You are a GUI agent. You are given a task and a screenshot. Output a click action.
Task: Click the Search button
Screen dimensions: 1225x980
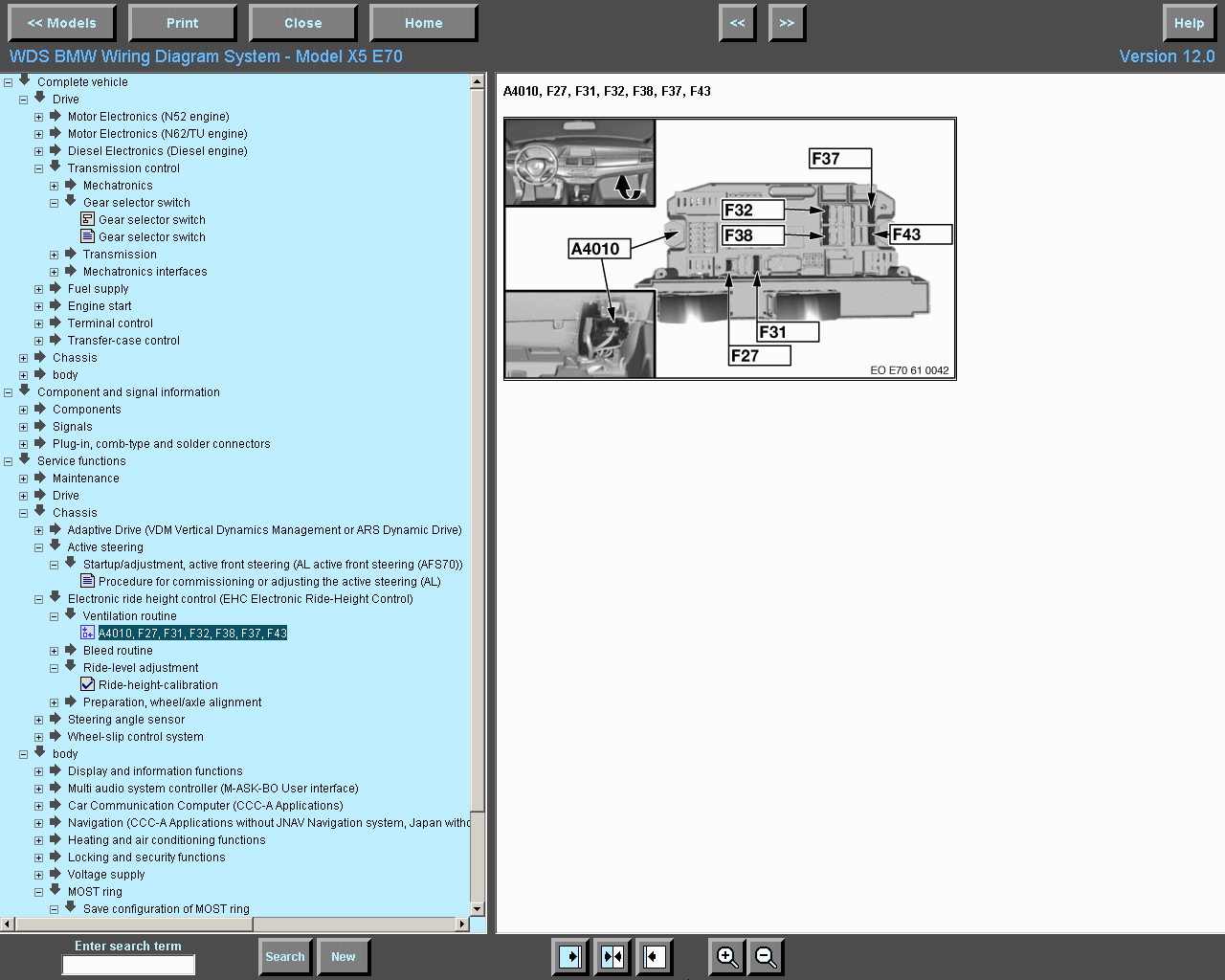point(285,957)
